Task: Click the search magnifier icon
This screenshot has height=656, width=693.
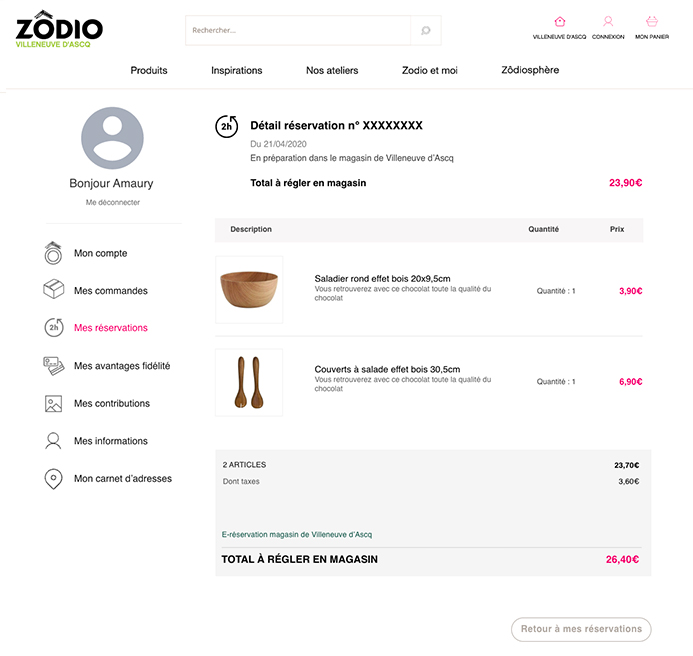Action: click(425, 31)
